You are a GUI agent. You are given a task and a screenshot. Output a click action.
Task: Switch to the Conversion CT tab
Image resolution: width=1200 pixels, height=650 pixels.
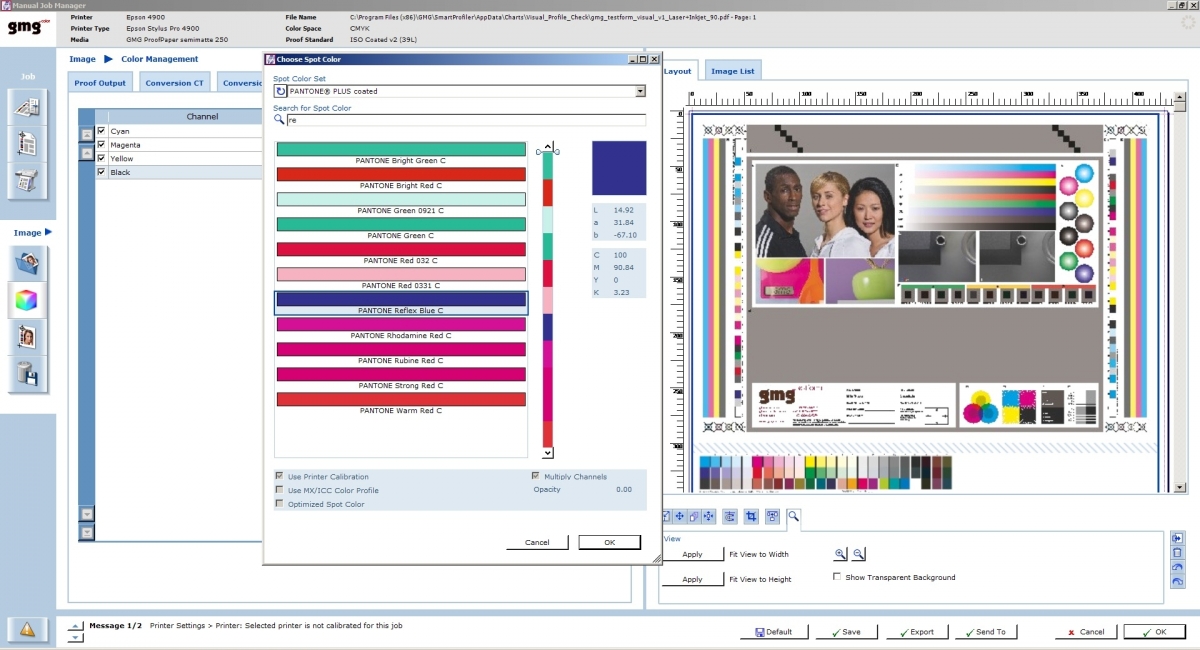pyautogui.click(x=174, y=83)
